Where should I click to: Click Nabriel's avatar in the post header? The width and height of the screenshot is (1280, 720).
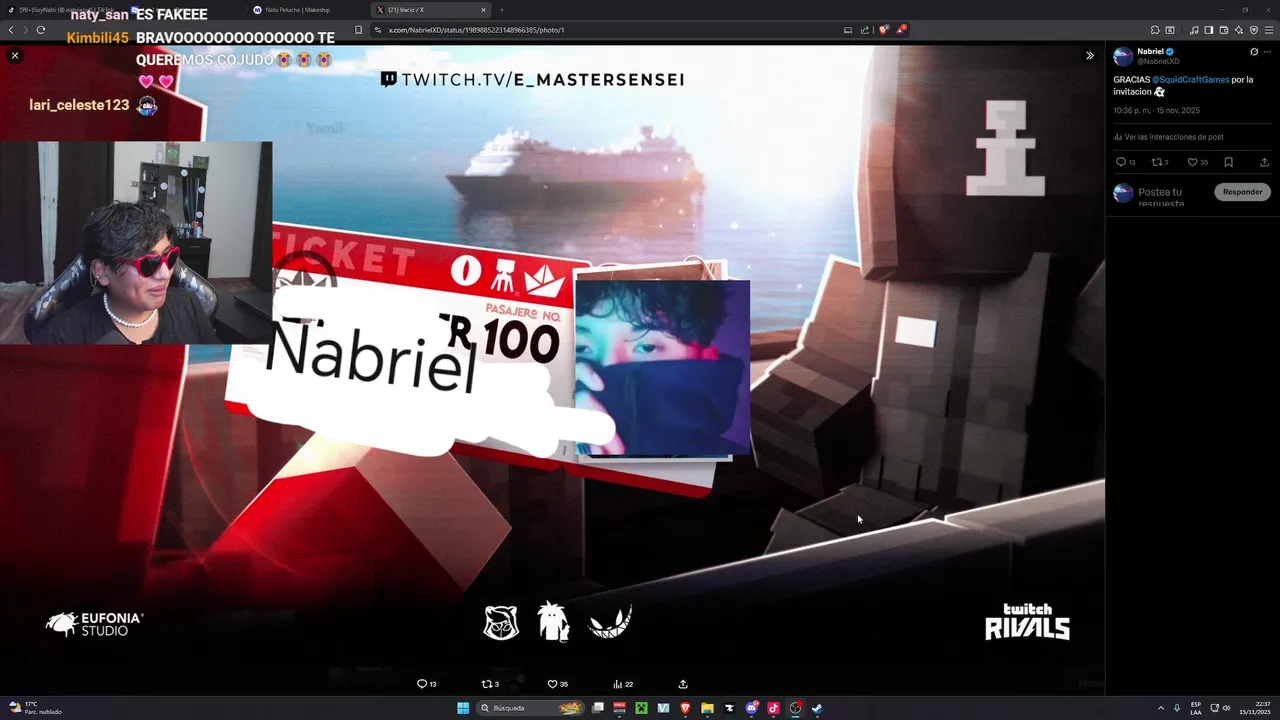tap(1123, 56)
